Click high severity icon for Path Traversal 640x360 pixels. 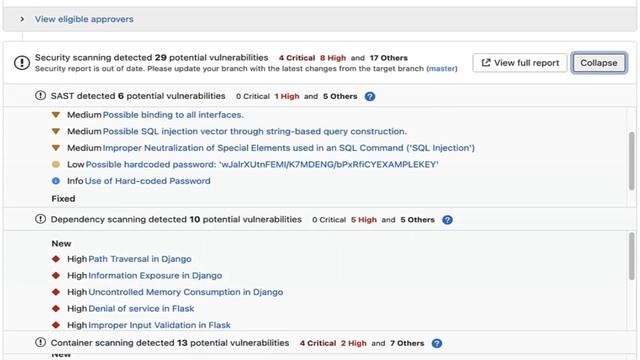click(x=56, y=259)
